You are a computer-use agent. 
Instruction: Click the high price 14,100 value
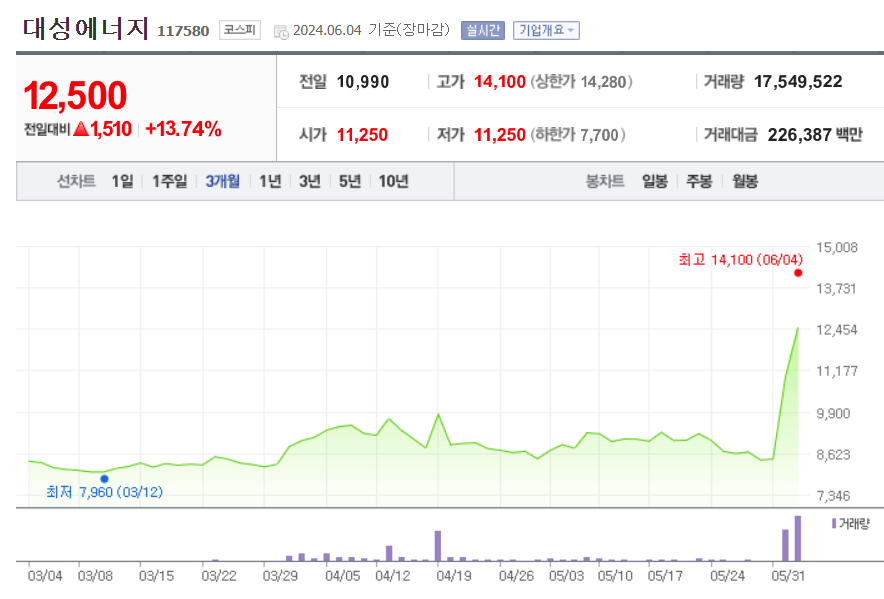[500, 82]
